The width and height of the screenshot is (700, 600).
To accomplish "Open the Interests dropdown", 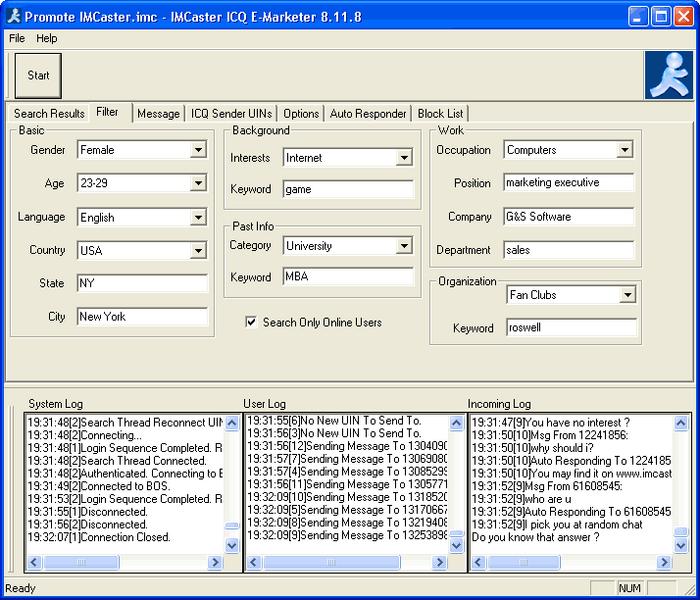I will pyautogui.click(x=404, y=158).
